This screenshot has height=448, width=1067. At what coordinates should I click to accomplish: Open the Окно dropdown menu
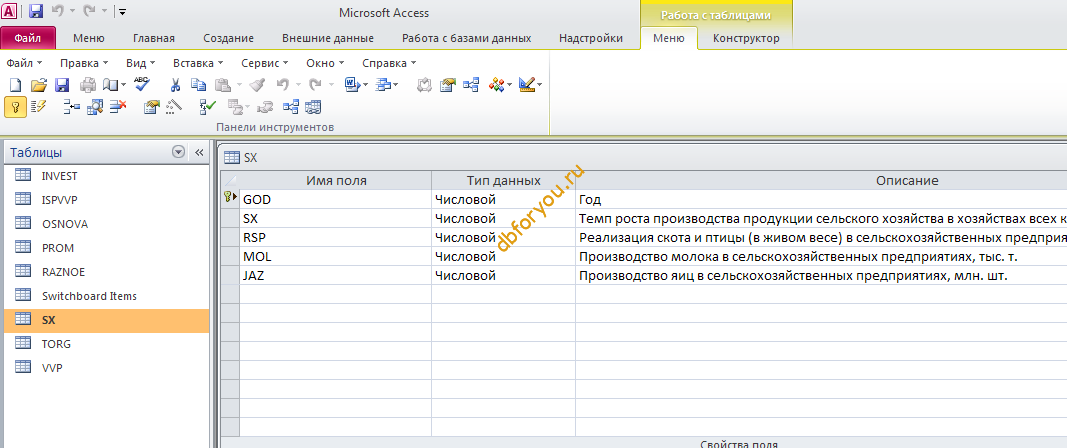coord(325,63)
